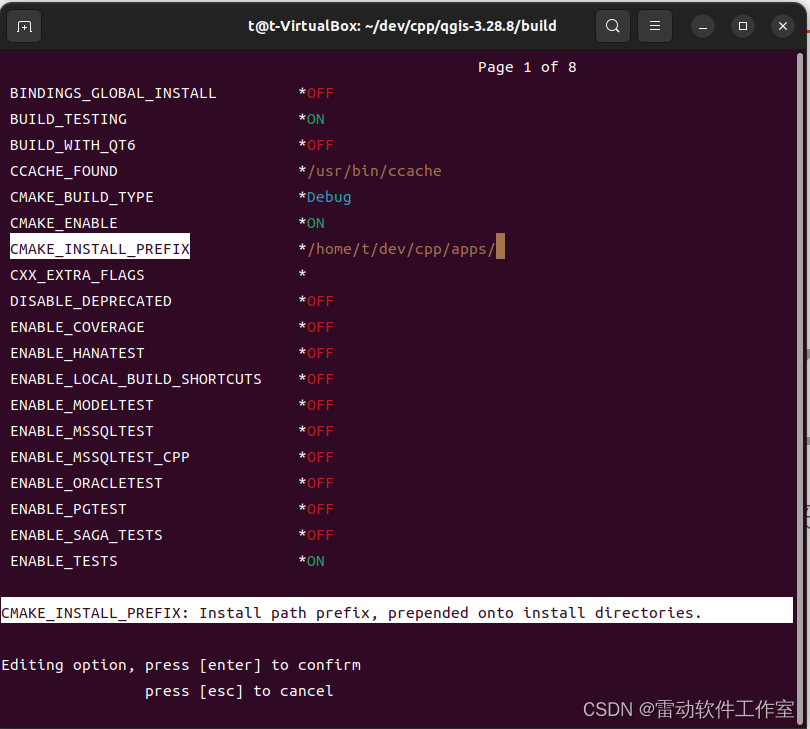Click OFF value of ENABLE_LOCAL_BUILD_SHORTCUTS
The image size is (810, 729).
click(x=320, y=379)
